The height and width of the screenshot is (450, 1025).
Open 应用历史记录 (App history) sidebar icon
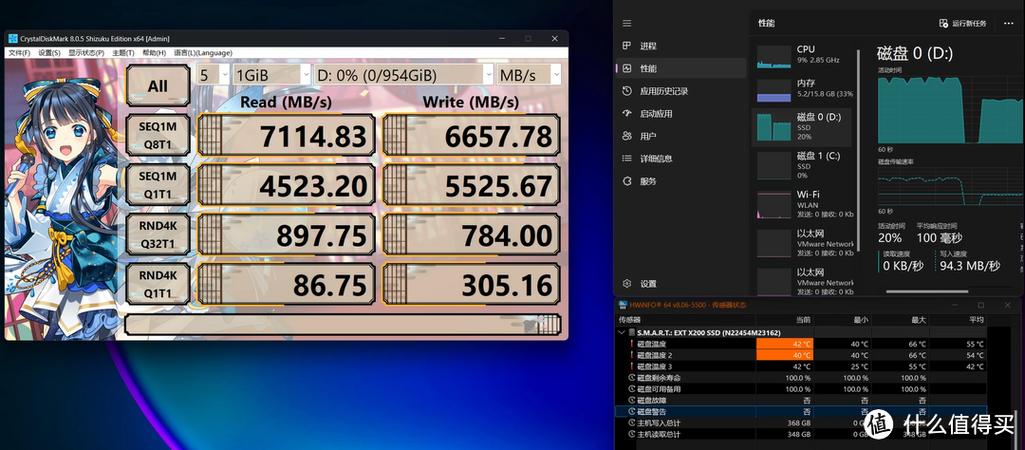click(x=627, y=91)
